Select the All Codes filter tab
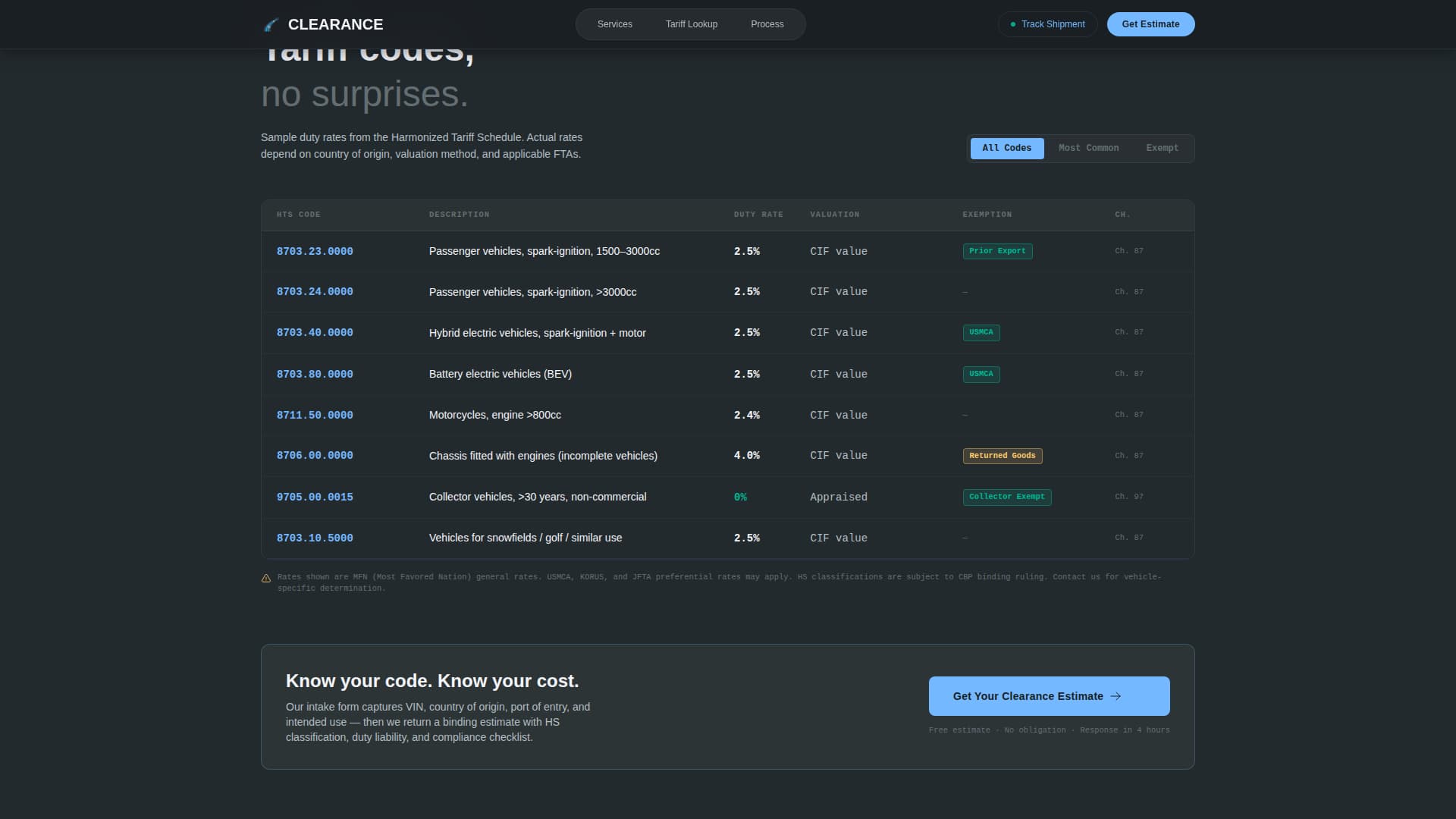 point(1007,149)
